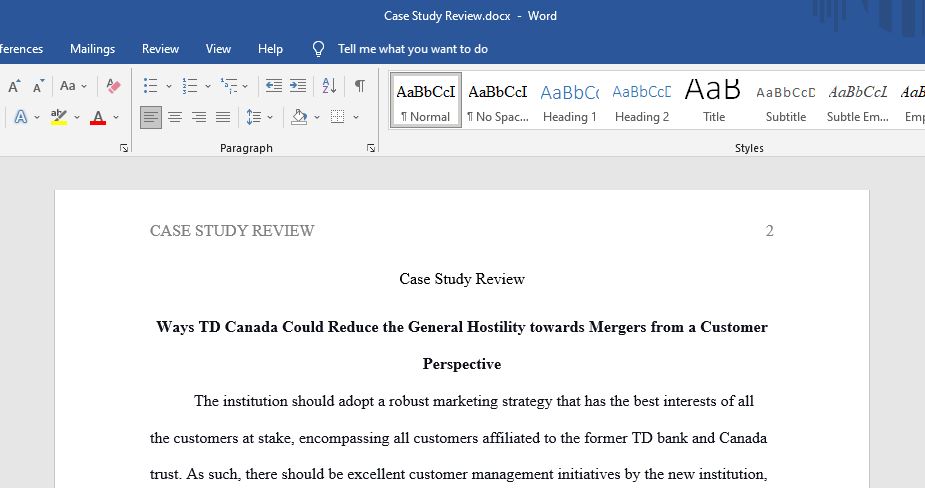Expand bullet library dropdown arrow
Screen dimensions: 925x488
click(169, 87)
